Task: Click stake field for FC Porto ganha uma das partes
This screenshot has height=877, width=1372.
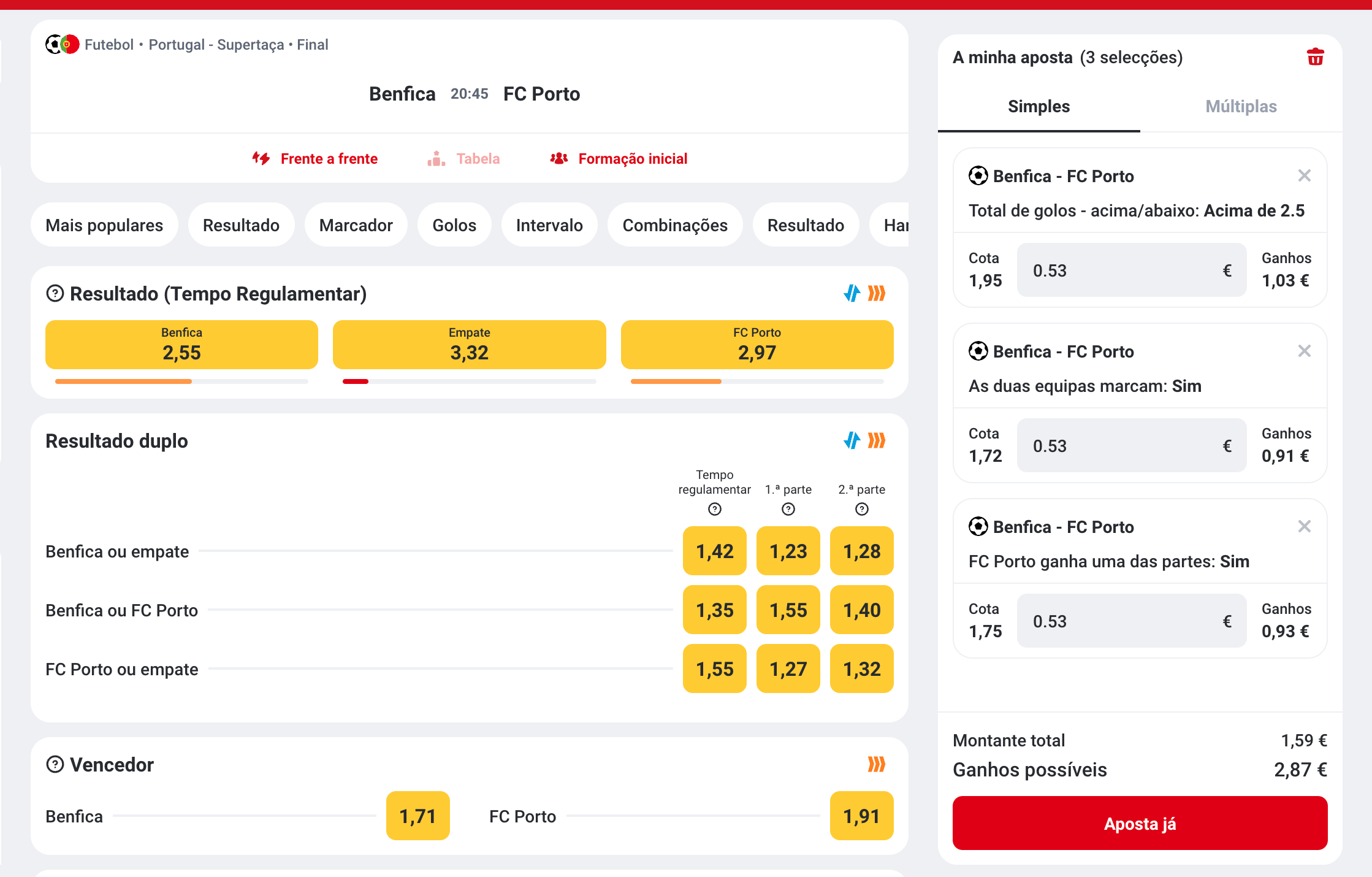Action: [x=1132, y=621]
